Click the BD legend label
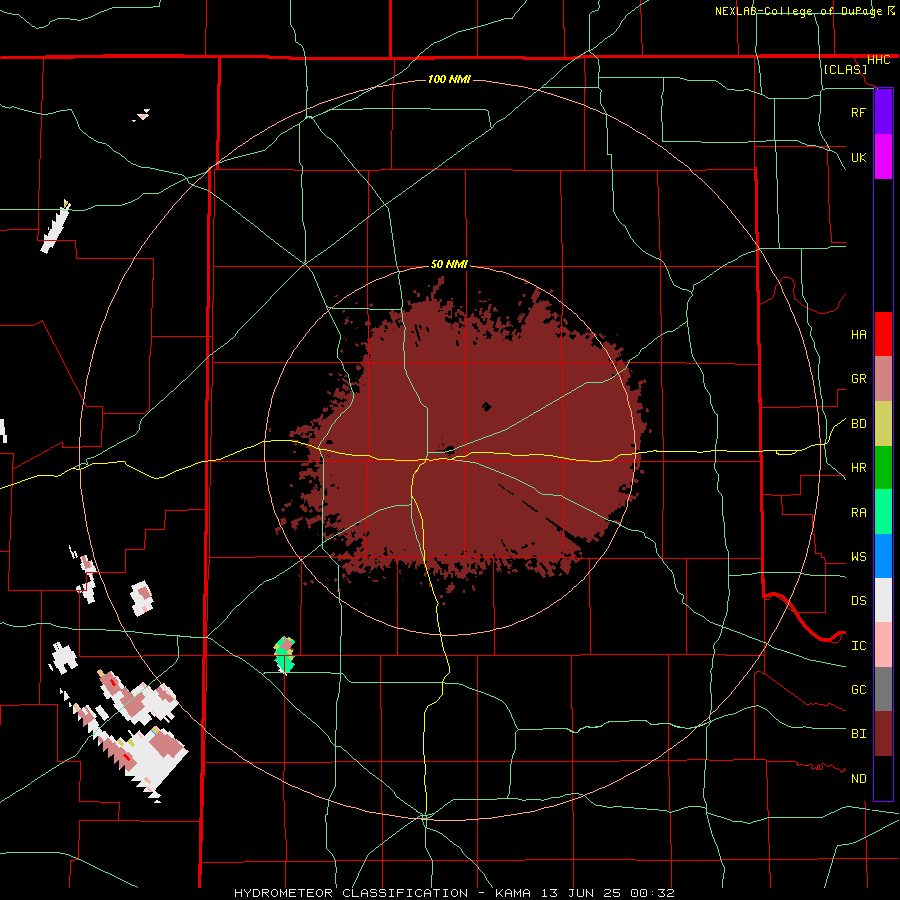 pos(858,424)
